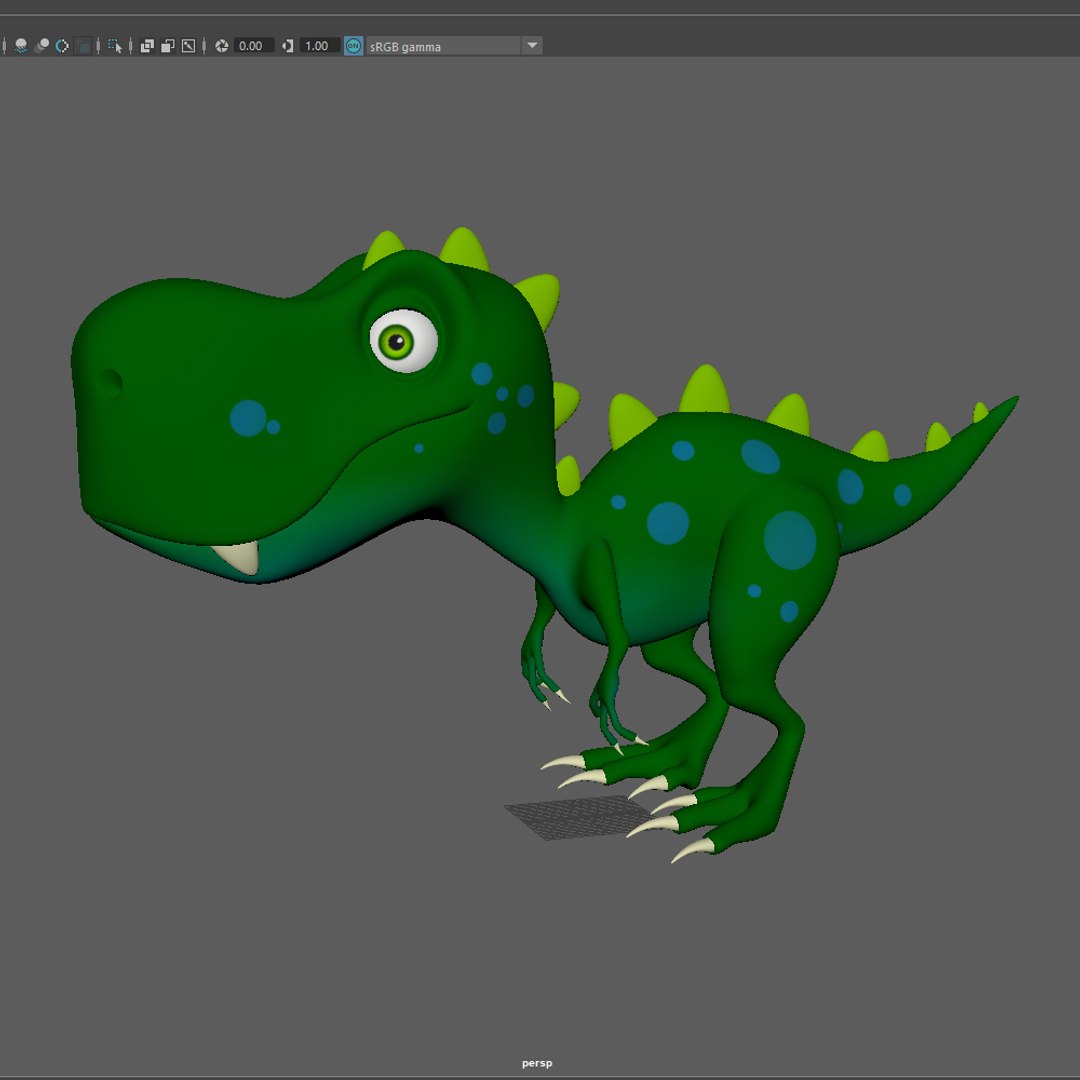Open the sRGB gamma view transform box
Image resolution: width=1080 pixels, height=1080 pixels.
click(x=444, y=46)
